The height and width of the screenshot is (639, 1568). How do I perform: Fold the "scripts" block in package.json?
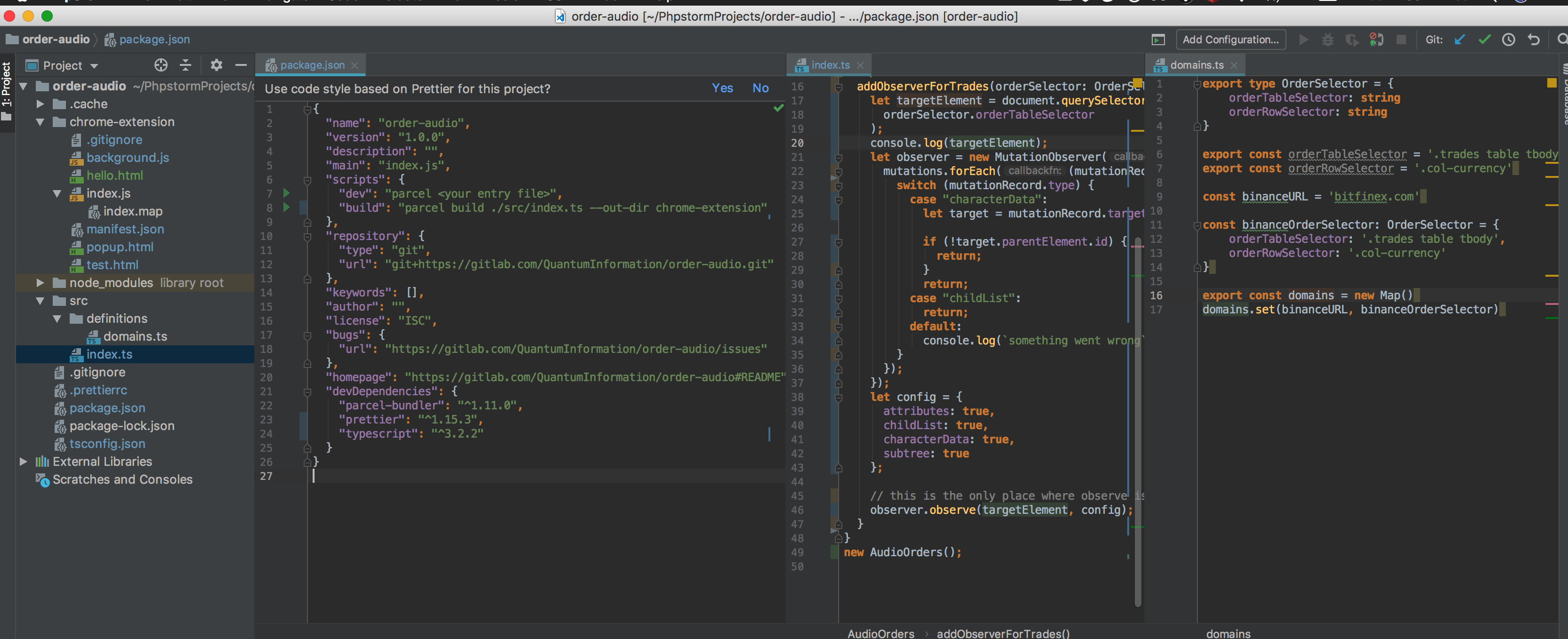(307, 180)
